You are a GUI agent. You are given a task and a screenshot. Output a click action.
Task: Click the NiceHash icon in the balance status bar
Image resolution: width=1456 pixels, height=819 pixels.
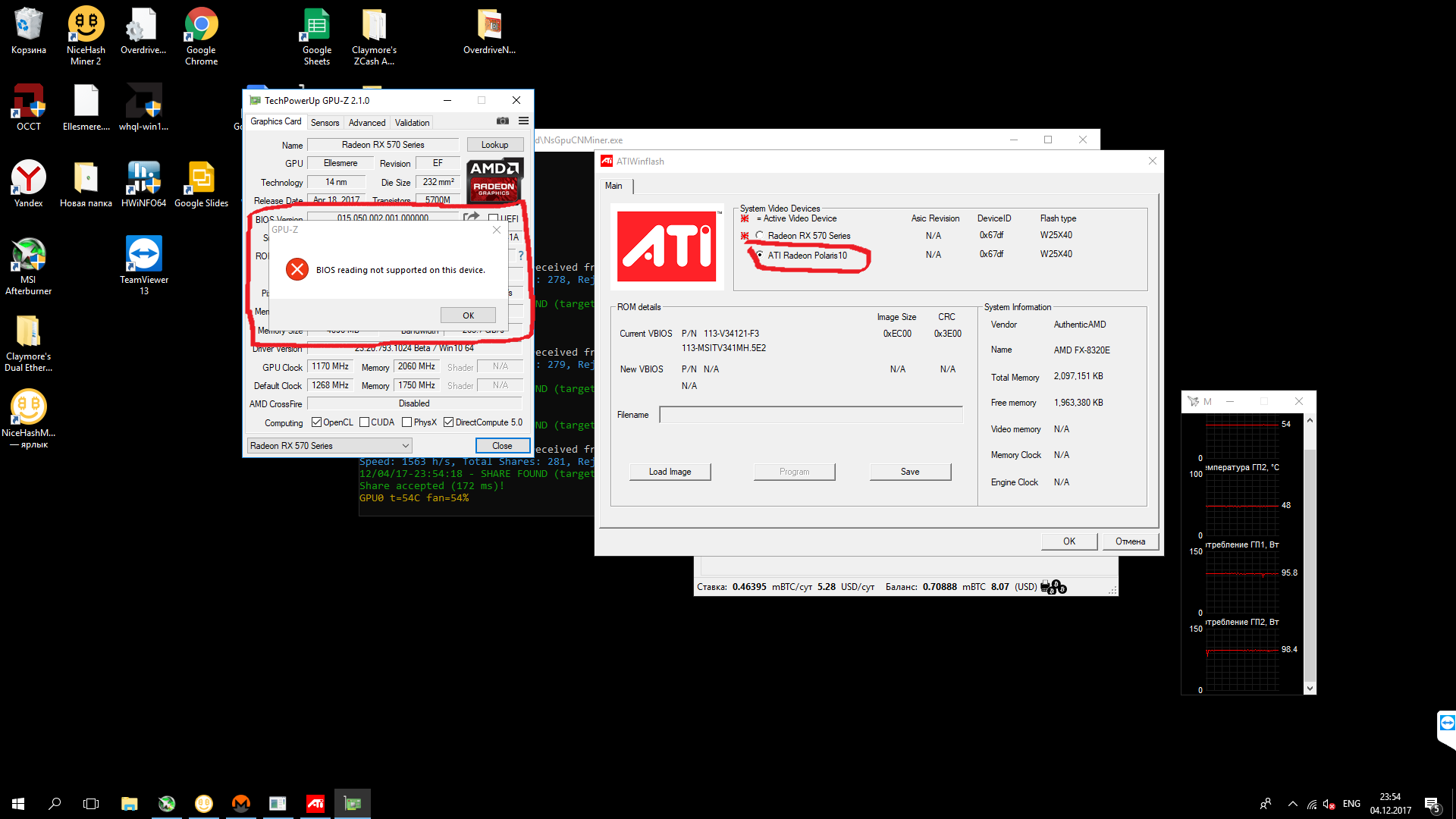[x=1053, y=587]
